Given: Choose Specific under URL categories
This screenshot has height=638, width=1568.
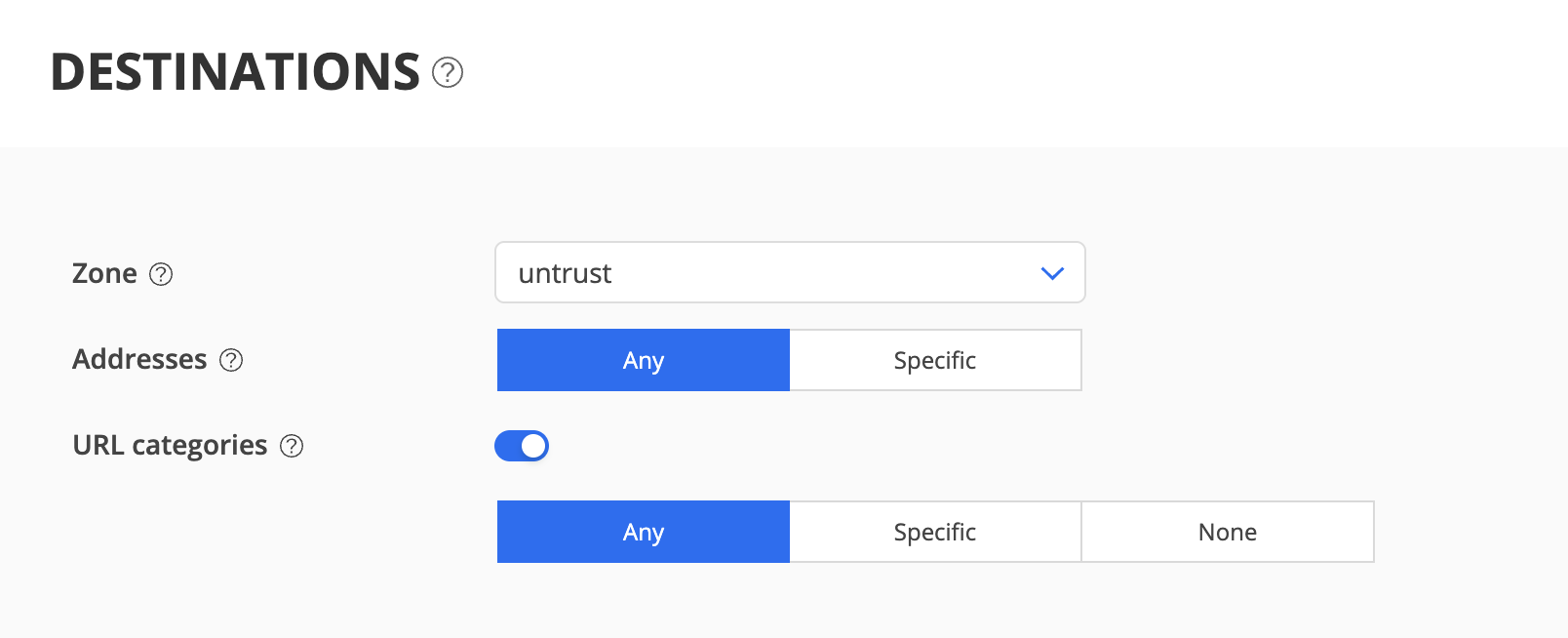Looking at the screenshot, I should pyautogui.click(x=935, y=532).
